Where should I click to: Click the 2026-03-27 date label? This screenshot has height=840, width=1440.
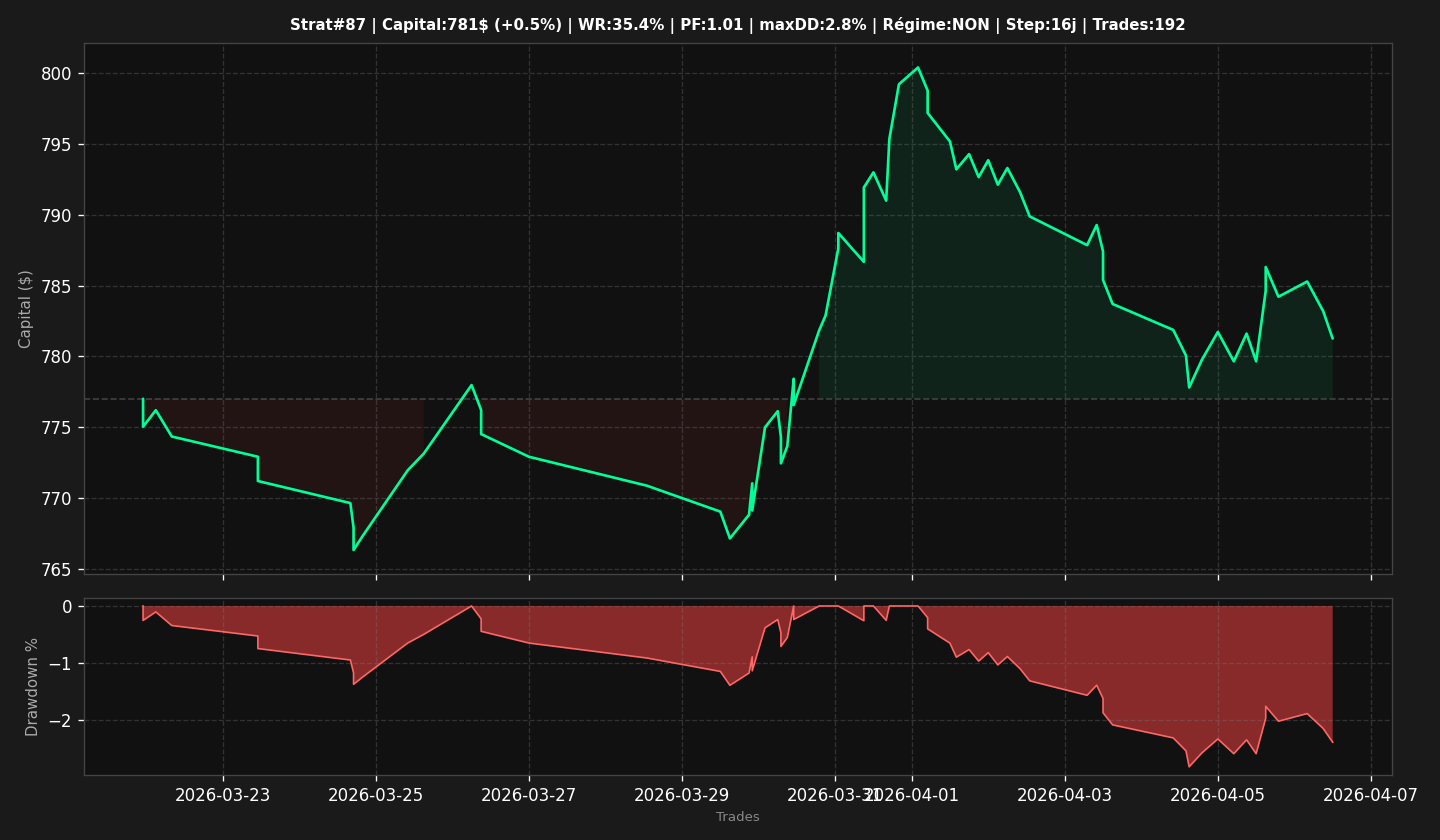(x=529, y=796)
